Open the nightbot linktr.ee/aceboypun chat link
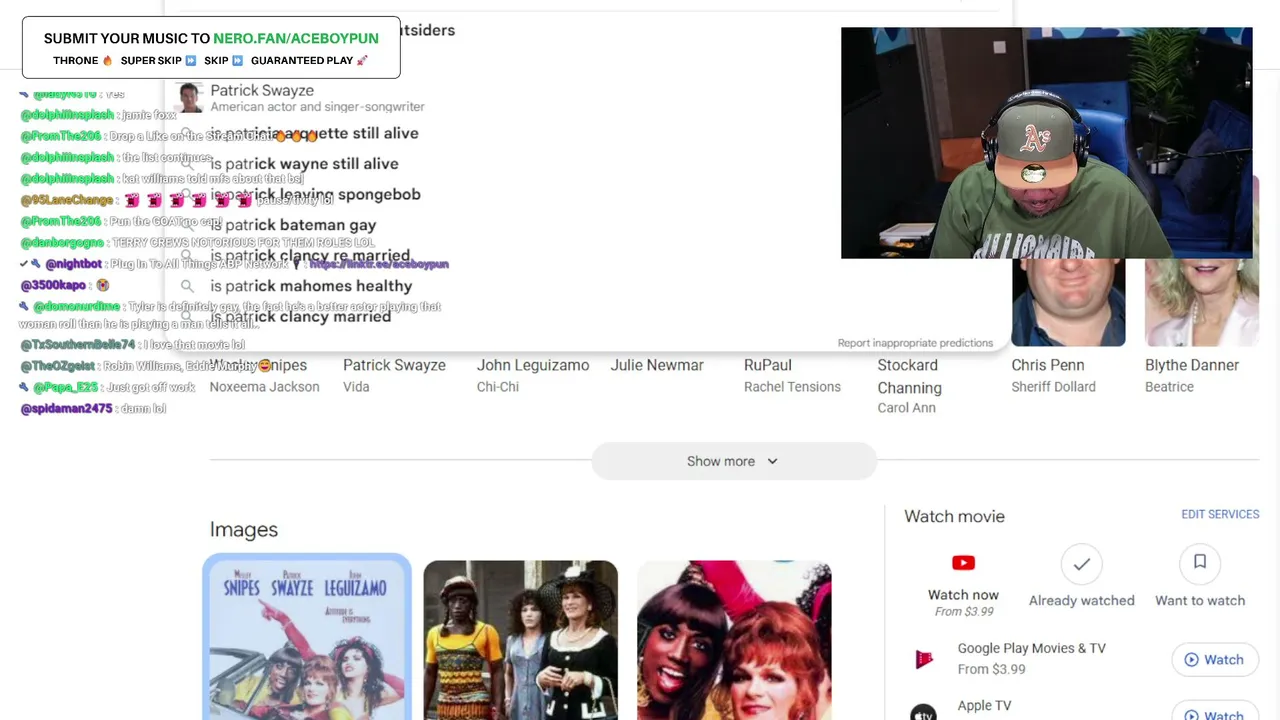The image size is (1280, 720). 379,264
